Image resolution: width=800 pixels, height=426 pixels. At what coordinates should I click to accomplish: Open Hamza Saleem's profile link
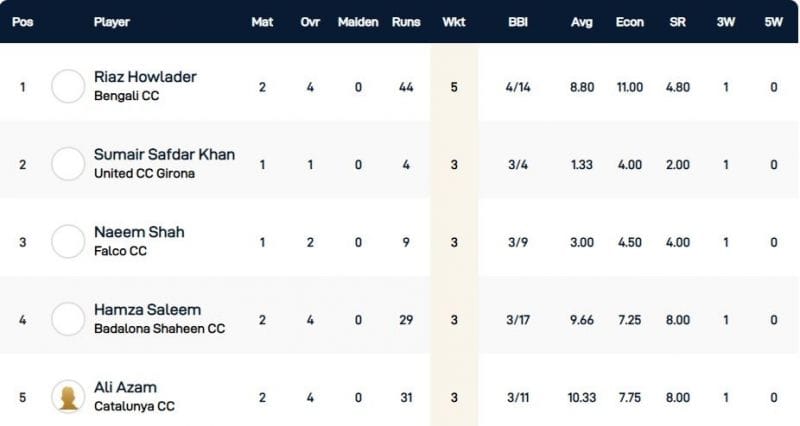[147, 310]
